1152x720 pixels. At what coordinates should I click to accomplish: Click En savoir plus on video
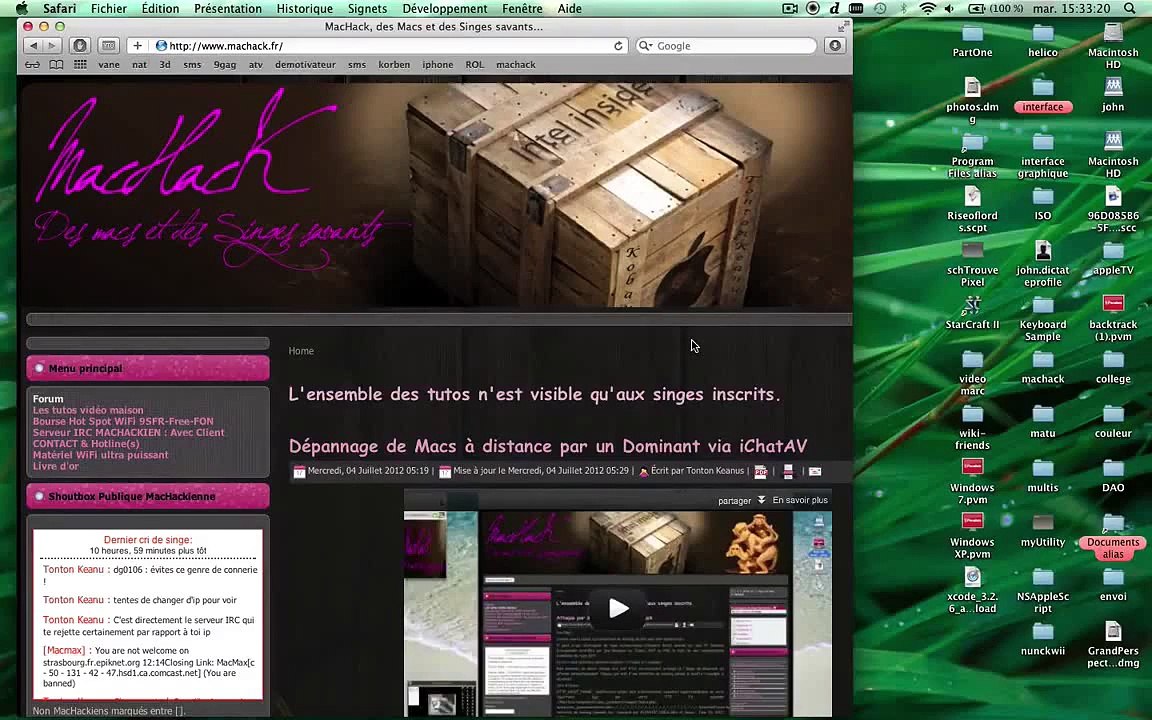(800, 500)
